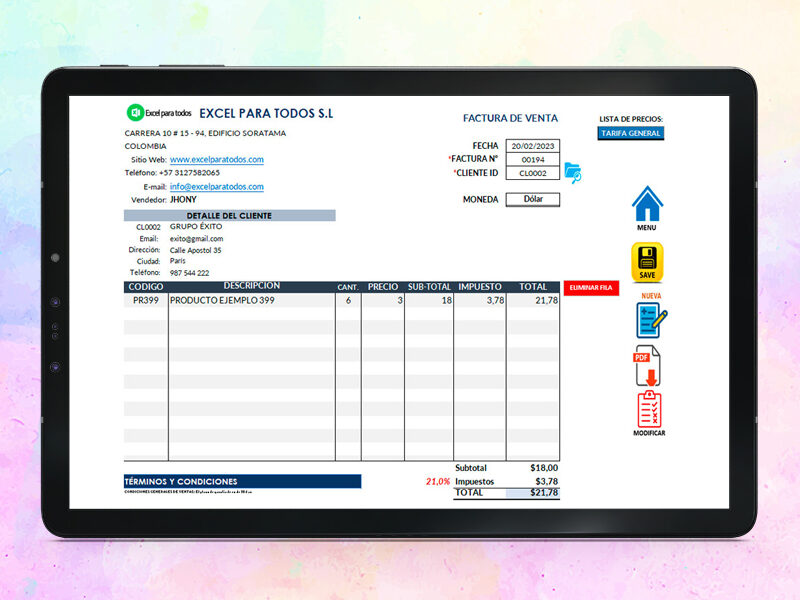Click the info@excelparatodos.com email link

(217, 187)
